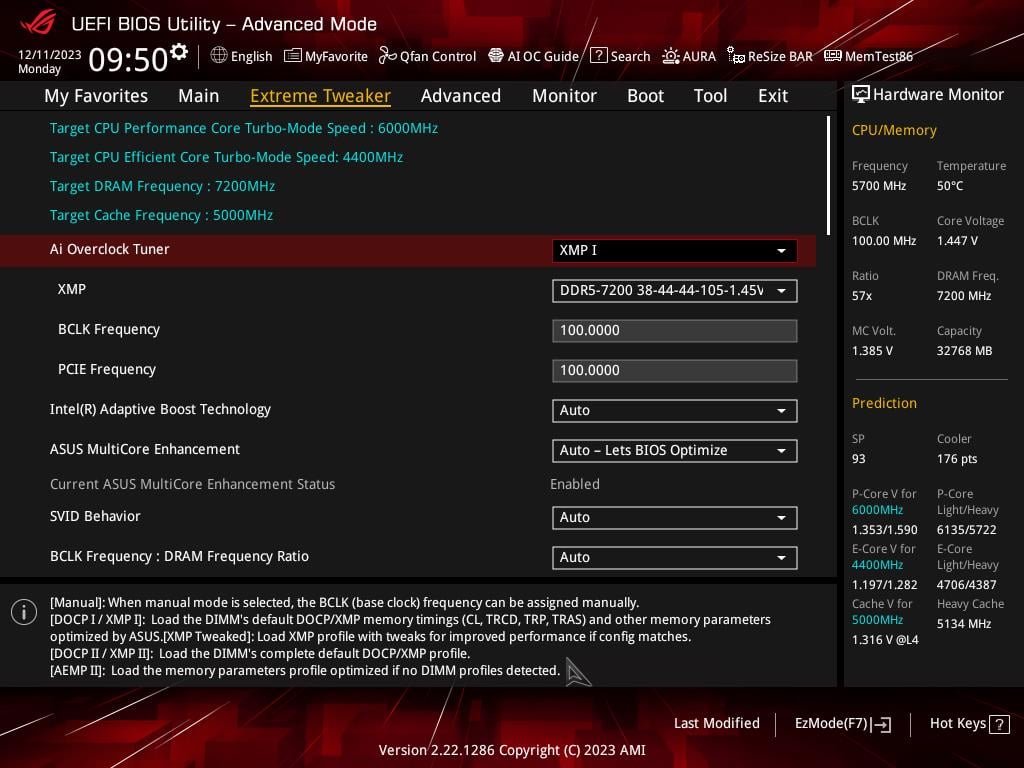Click the BCLK Frequency input field
The width and height of the screenshot is (1024, 768).
(x=674, y=330)
